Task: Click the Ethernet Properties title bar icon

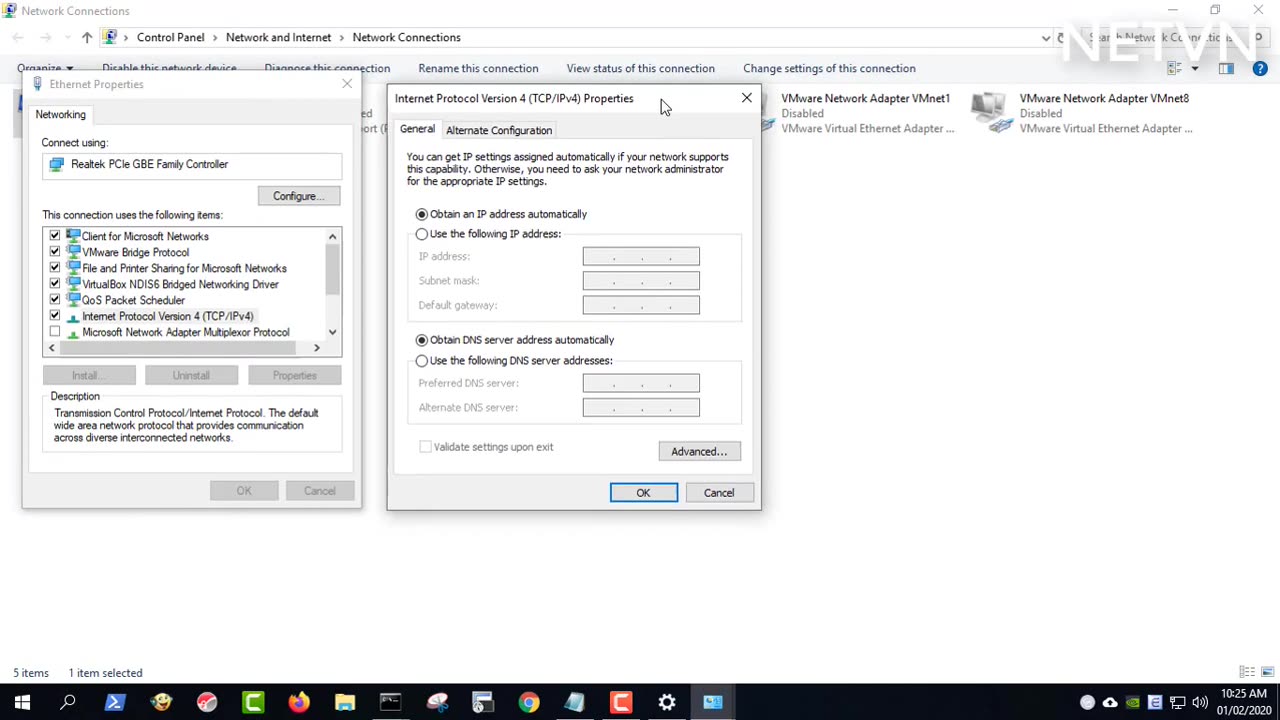Action: tap(38, 84)
